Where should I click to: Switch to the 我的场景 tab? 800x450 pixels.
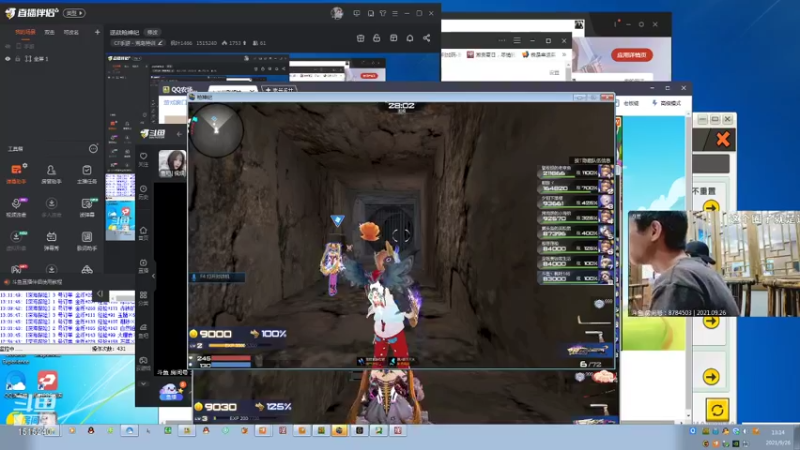pyautogui.click(x=25, y=32)
